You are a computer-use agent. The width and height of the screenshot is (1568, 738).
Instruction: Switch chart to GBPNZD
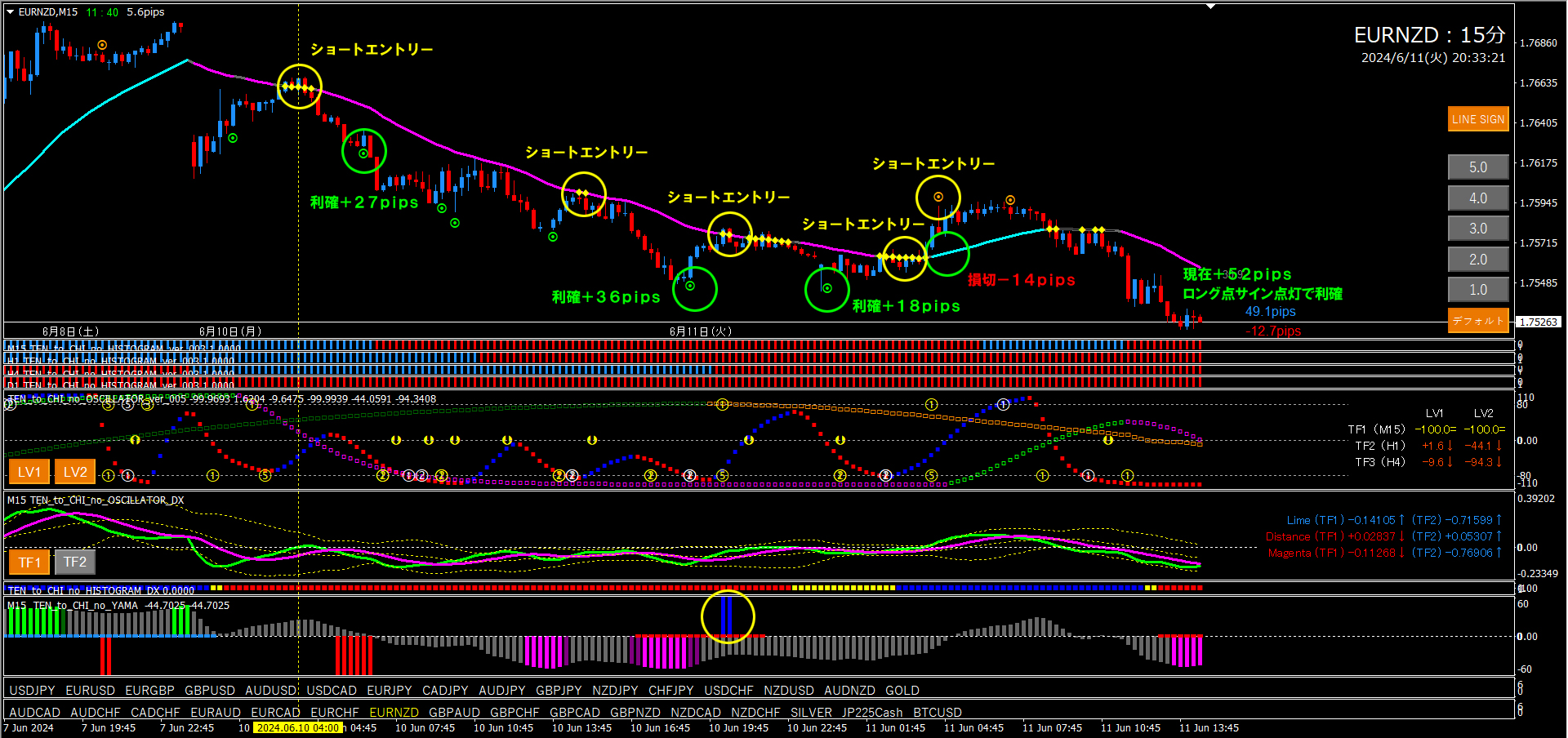[x=635, y=713]
